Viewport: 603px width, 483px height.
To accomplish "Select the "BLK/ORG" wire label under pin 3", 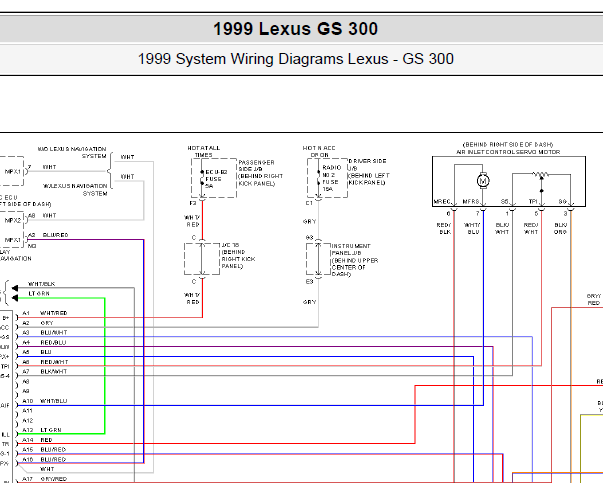I will [560, 228].
